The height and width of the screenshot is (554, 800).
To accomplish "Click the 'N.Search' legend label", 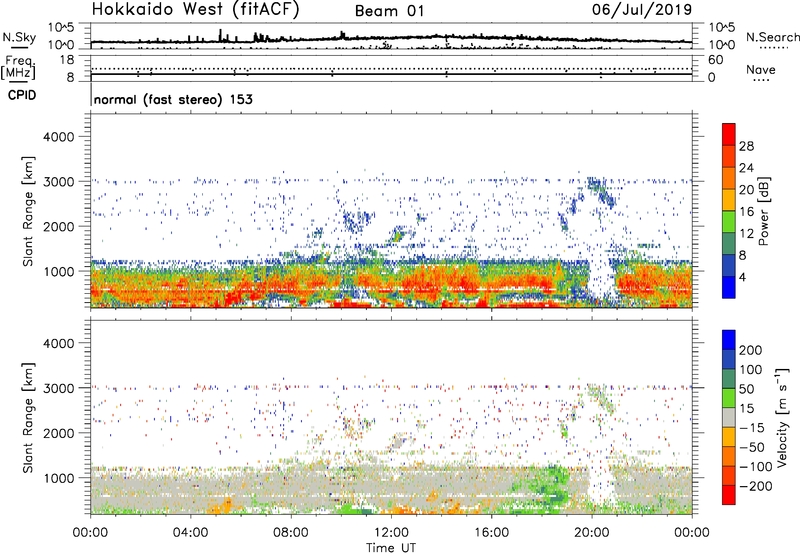I will pyautogui.click(x=772, y=37).
